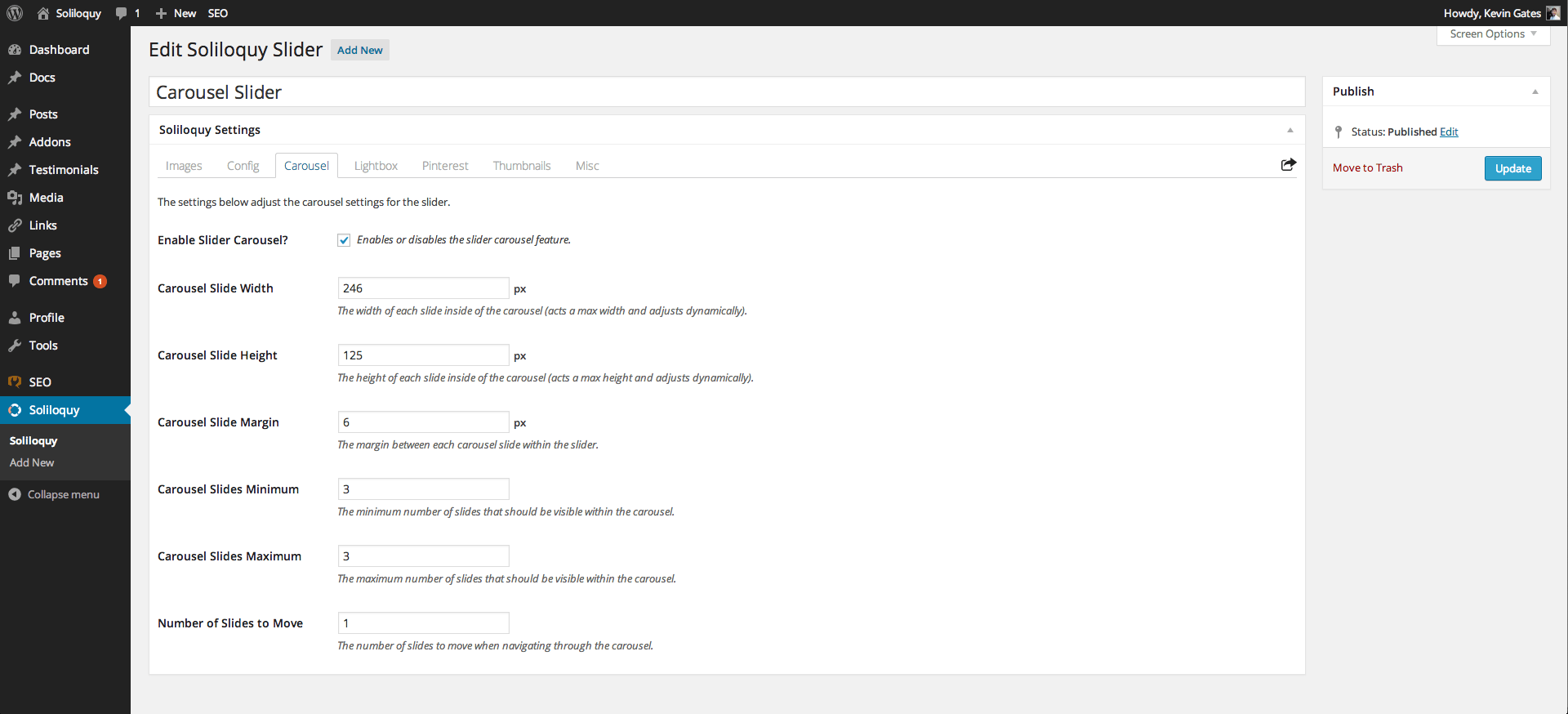Click the export share icon in settings
Viewport: 1568px width, 714px height.
tap(1289, 165)
